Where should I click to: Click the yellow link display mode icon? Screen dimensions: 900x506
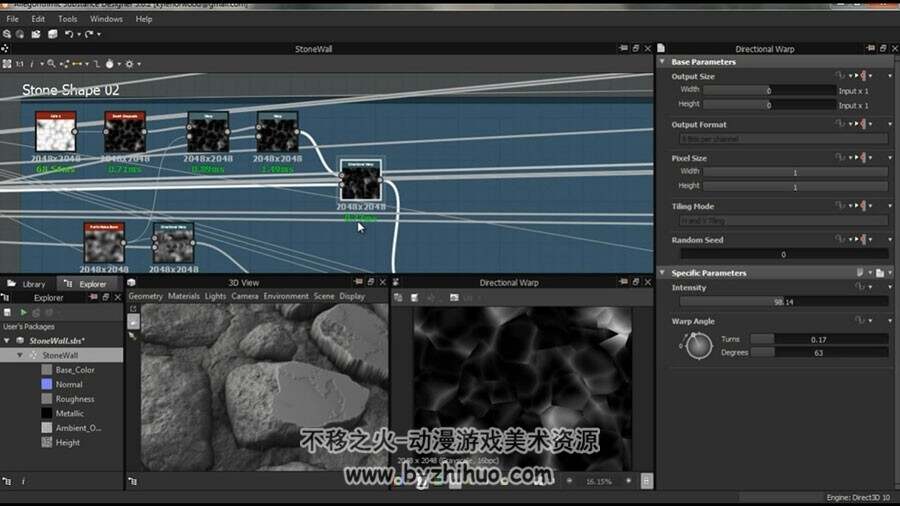(77, 64)
